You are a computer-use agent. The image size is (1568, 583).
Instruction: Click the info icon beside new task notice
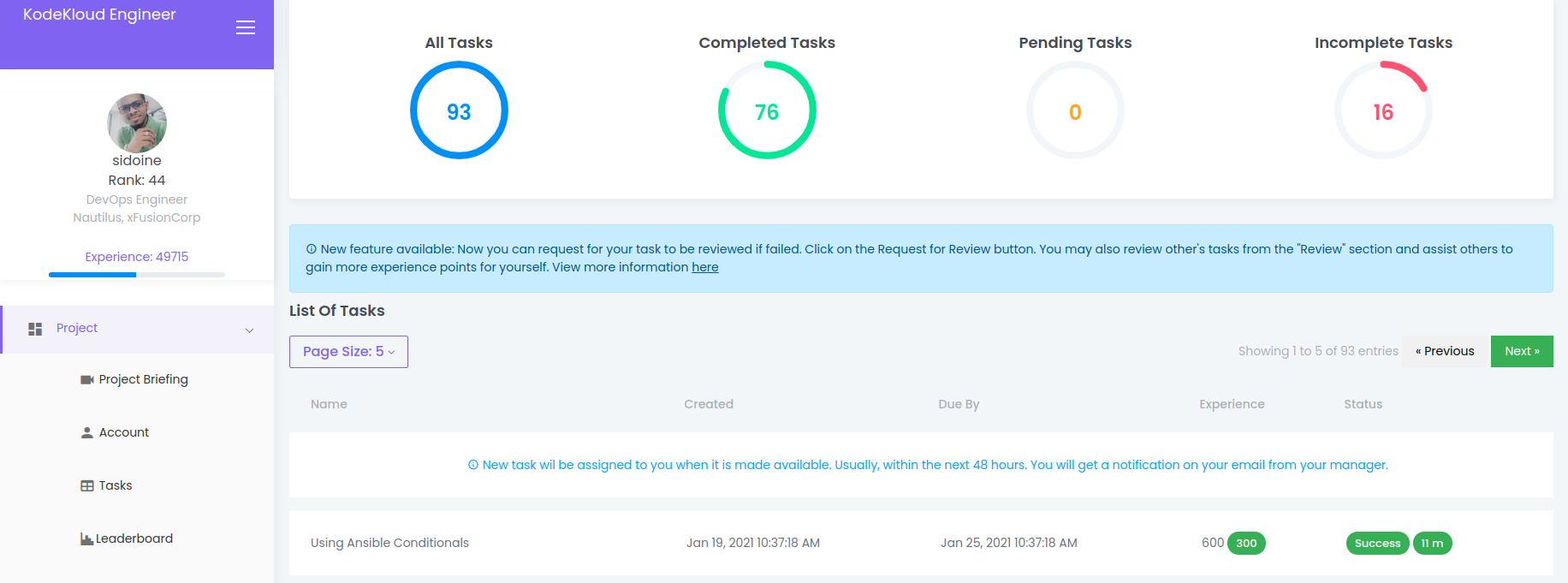click(473, 465)
